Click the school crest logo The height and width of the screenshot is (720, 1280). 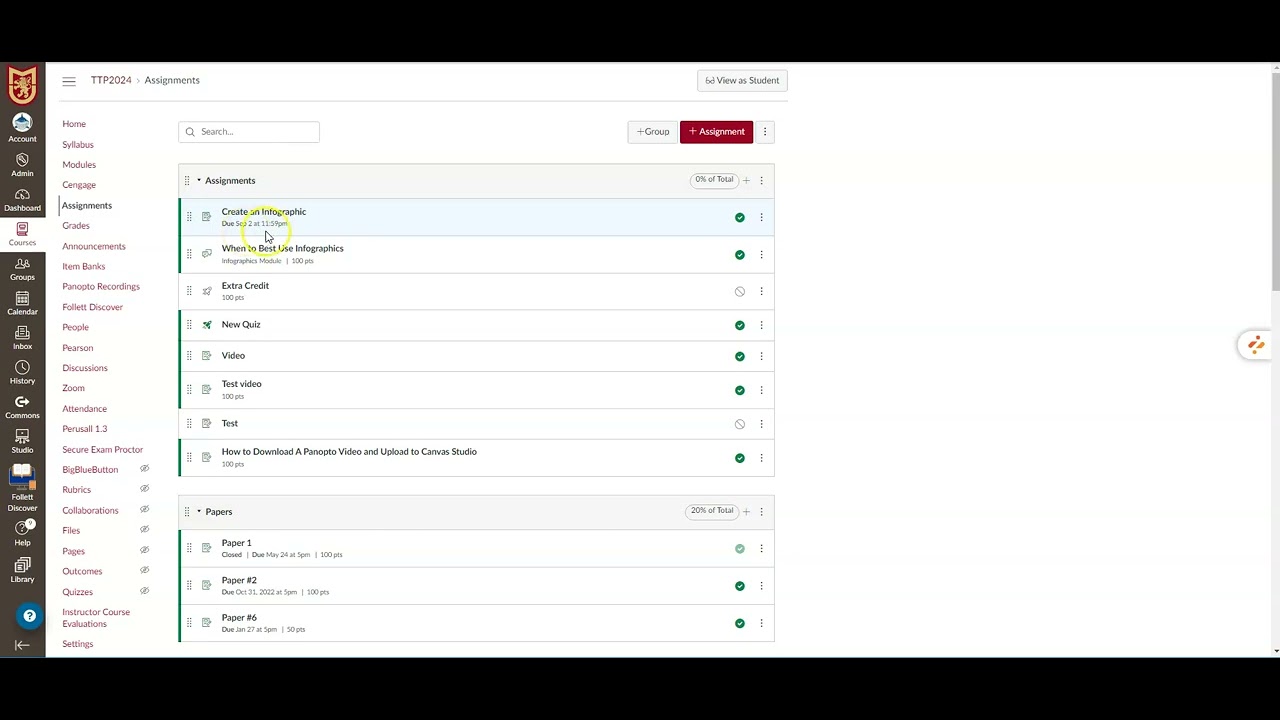(x=22, y=85)
